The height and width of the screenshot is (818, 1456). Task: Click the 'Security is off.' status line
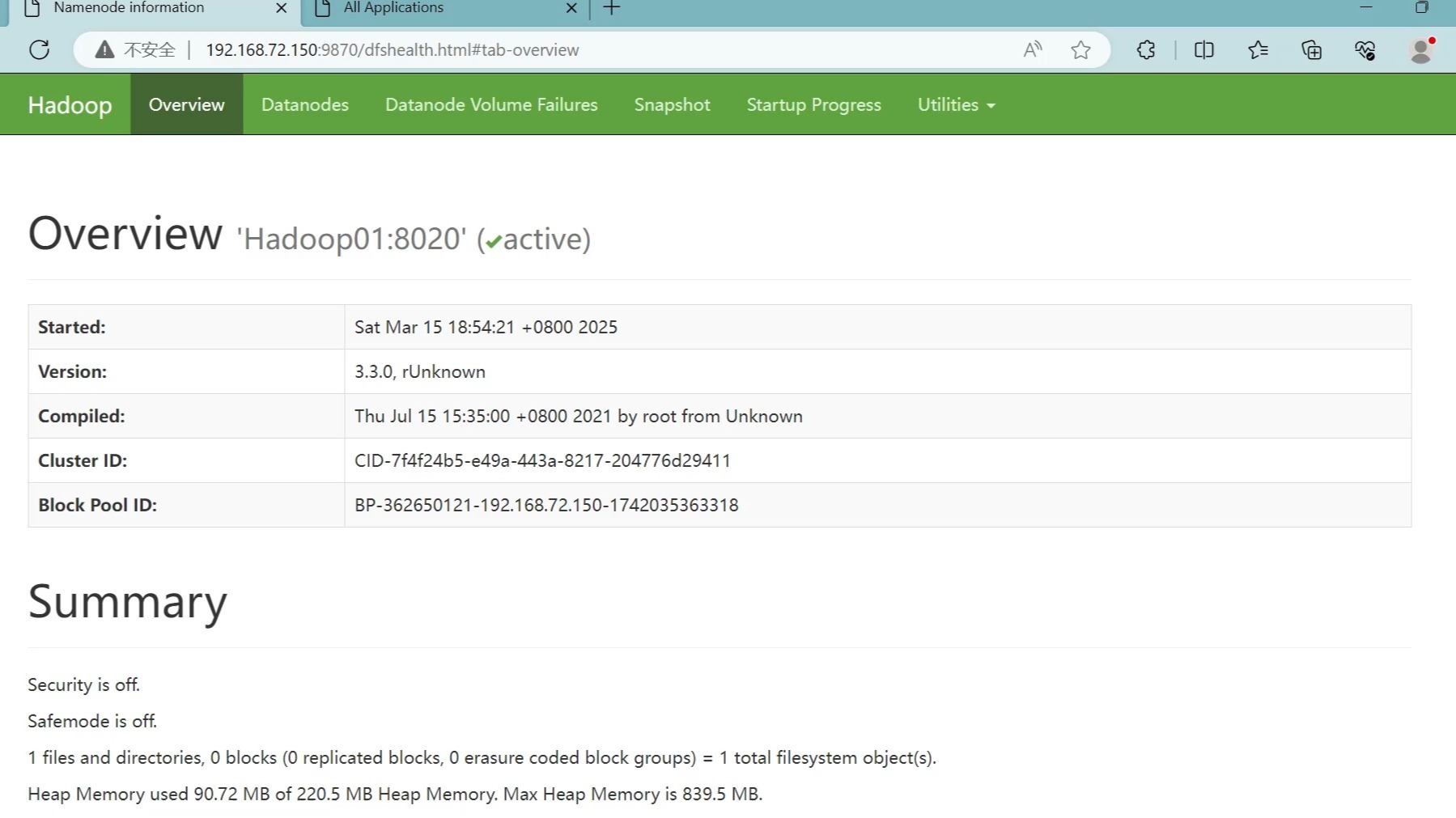[x=84, y=684]
